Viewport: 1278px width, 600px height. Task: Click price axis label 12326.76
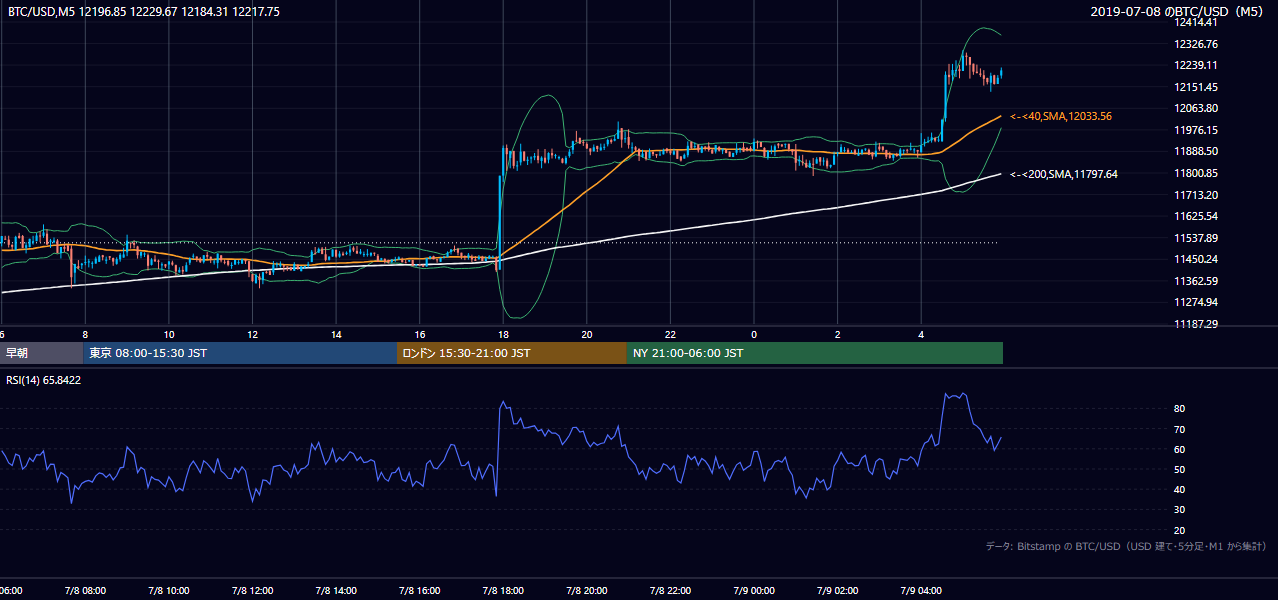(1195, 44)
